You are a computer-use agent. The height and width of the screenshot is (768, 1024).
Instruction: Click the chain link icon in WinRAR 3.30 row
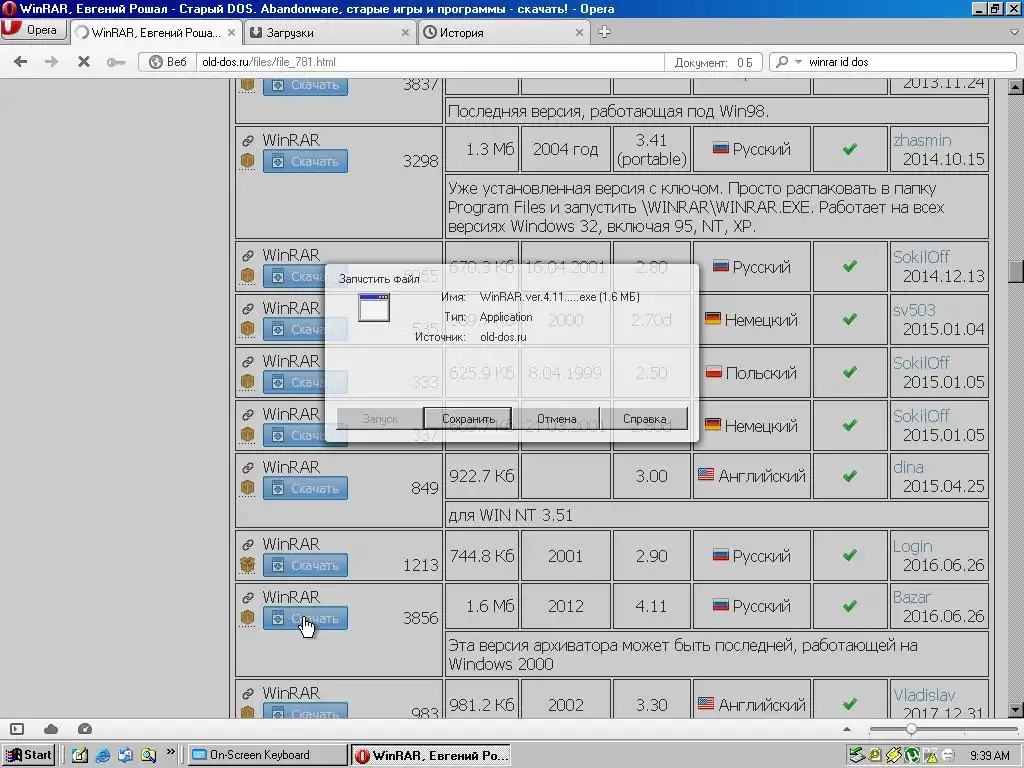(248, 694)
